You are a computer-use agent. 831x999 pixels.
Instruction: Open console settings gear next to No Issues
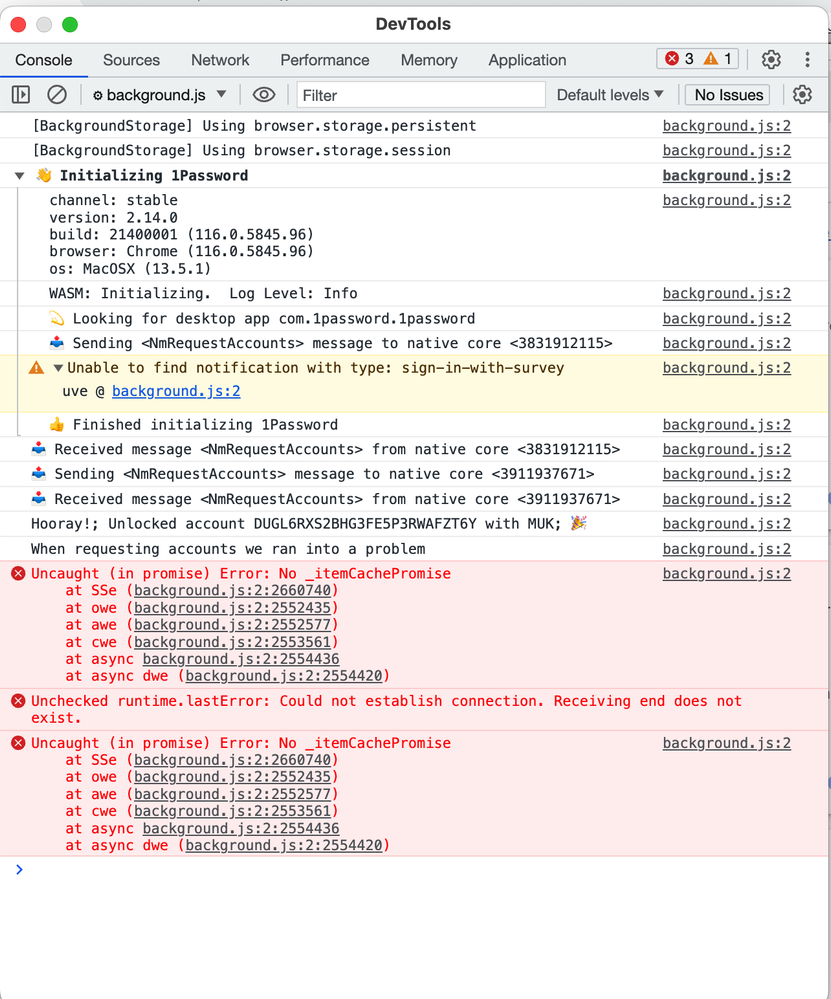[x=802, y=95]
